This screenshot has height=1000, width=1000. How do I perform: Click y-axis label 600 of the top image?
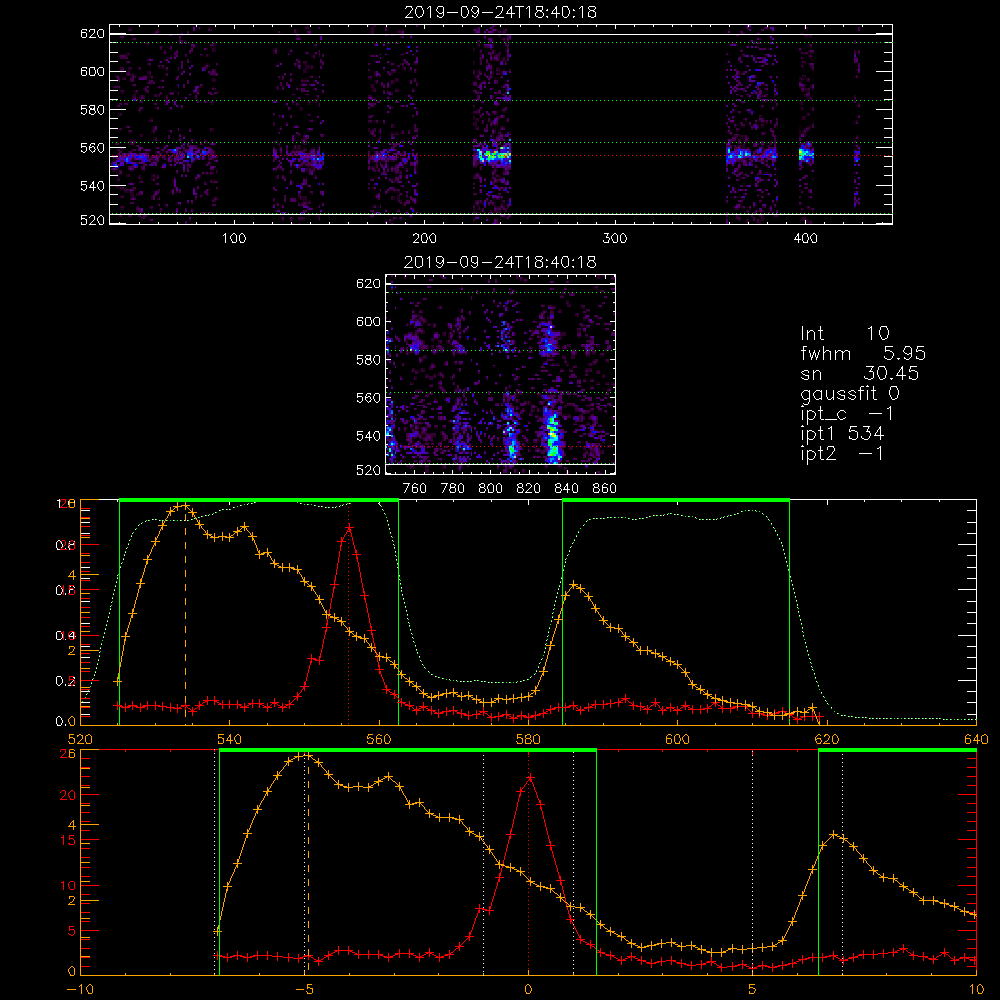point(92,71)
